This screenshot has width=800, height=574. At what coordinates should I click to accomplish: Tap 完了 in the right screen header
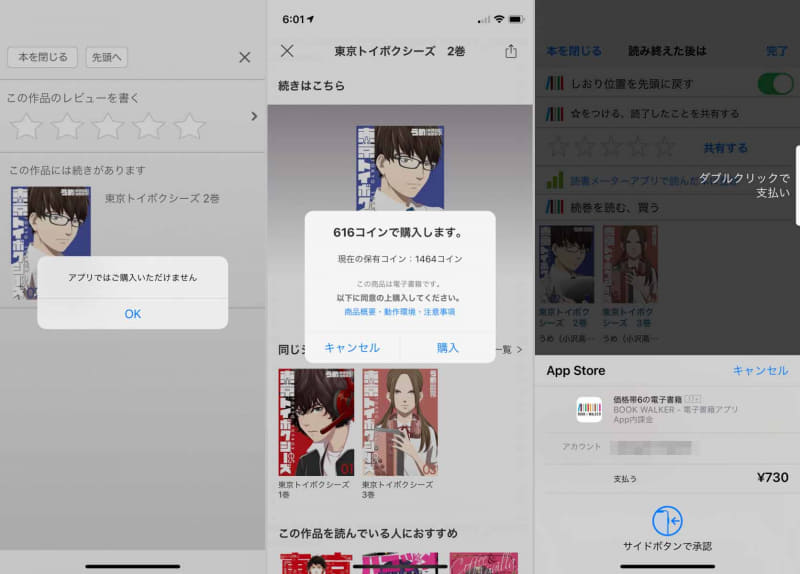pyautogui.click(x=777, y=51)
